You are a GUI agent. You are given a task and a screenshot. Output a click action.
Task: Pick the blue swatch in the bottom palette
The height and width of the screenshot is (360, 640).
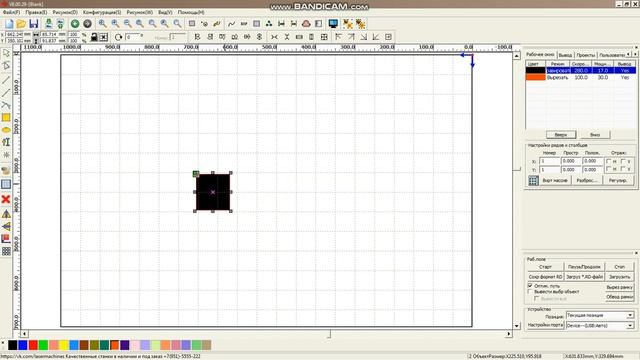pos(23,345)
